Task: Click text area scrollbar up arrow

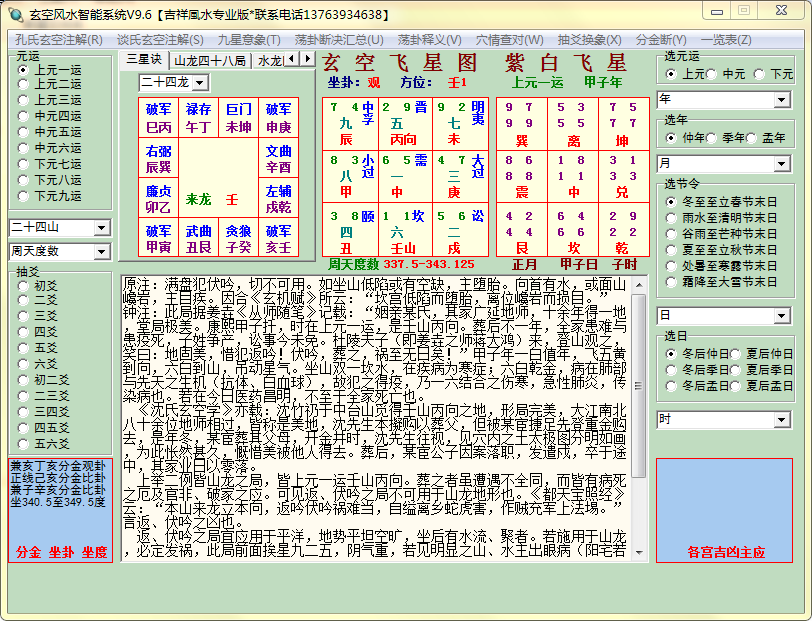Action: click(639, 285)
